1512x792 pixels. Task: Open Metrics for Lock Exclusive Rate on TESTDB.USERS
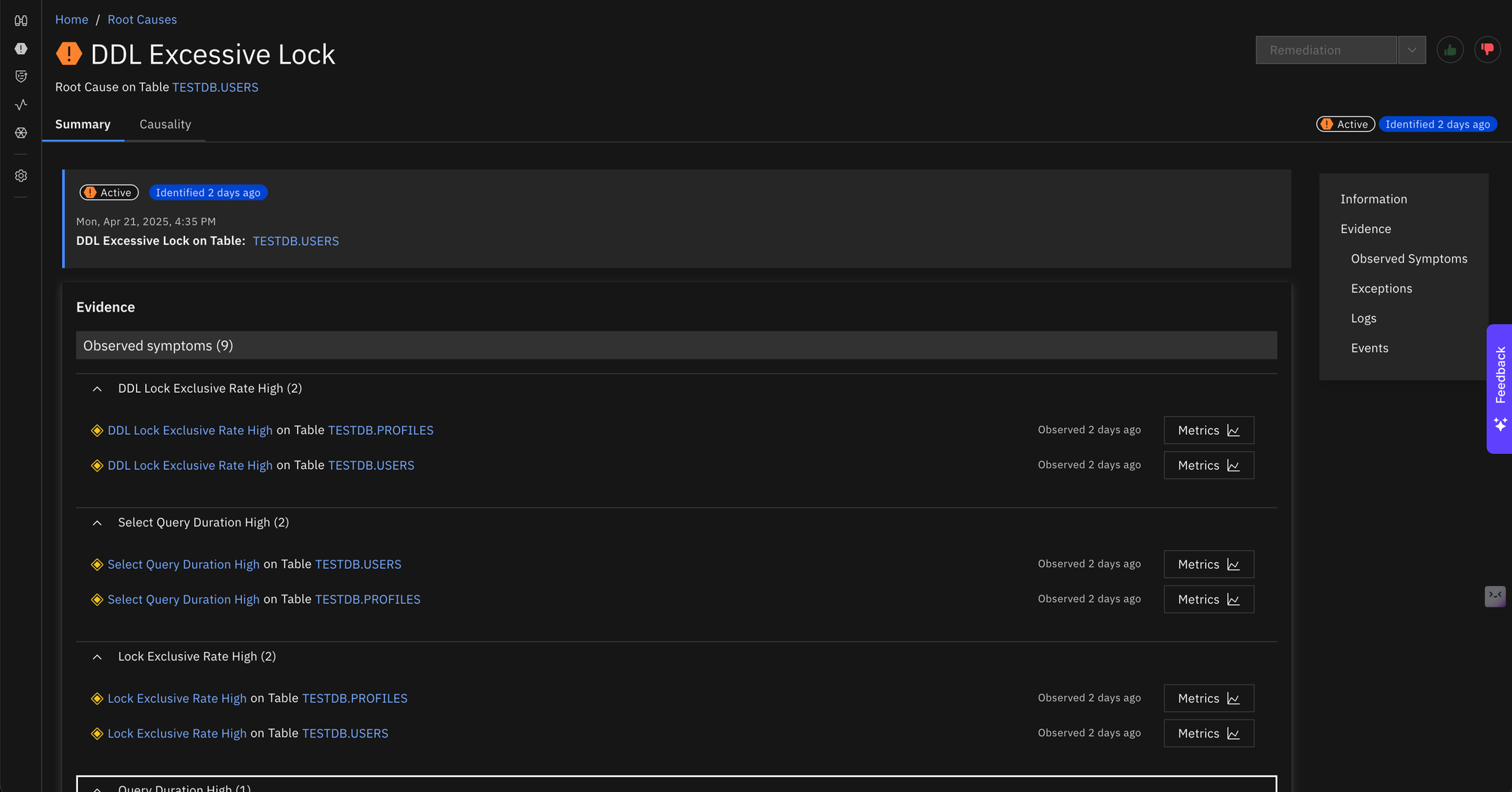tap(1208, 734)
